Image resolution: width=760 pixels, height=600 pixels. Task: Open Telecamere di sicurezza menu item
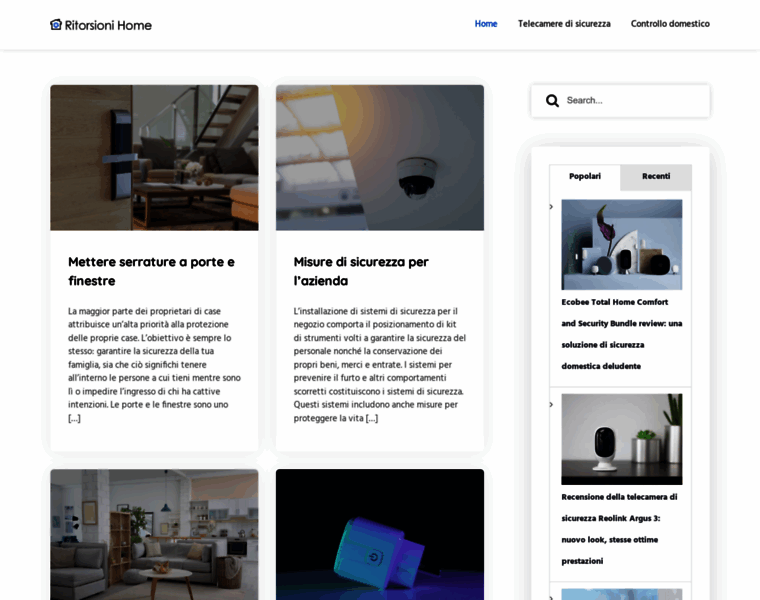pyautogui.click(x=563, y=24)
